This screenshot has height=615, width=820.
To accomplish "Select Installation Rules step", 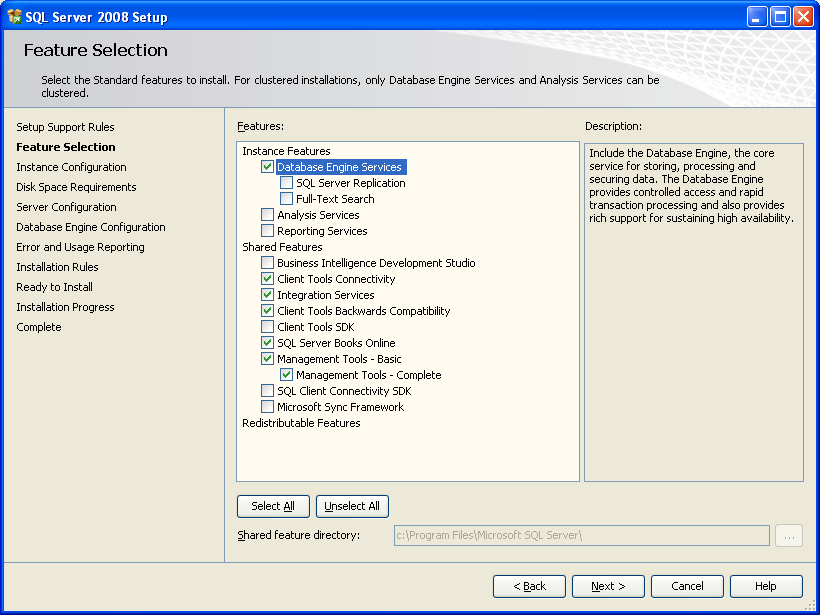I will tap(58, 267).
